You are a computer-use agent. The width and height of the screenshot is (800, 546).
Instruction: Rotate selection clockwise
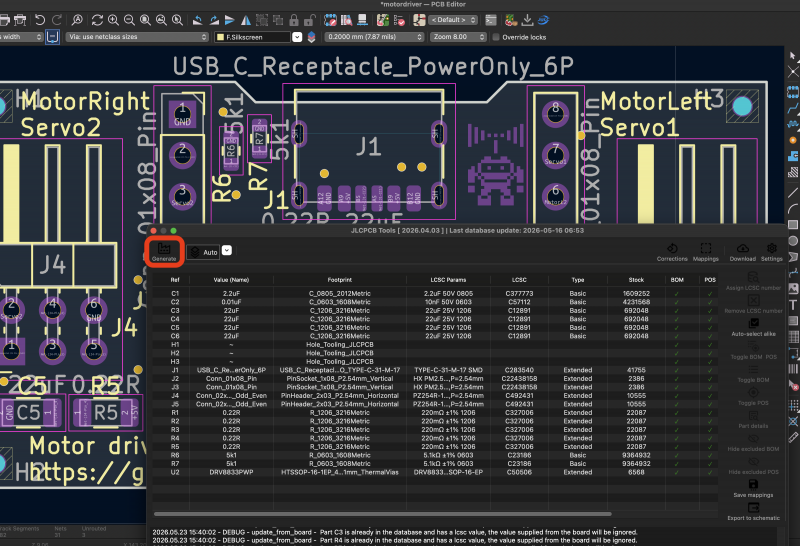(x=214, y=20)
